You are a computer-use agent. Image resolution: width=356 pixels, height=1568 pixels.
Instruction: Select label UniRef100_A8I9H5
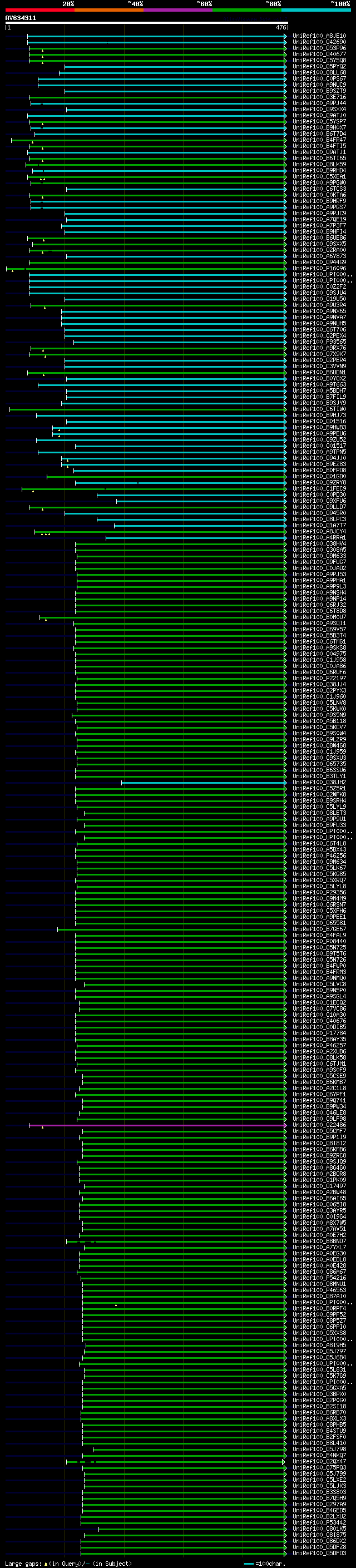pyautogui.click(x=319, y=1346)
